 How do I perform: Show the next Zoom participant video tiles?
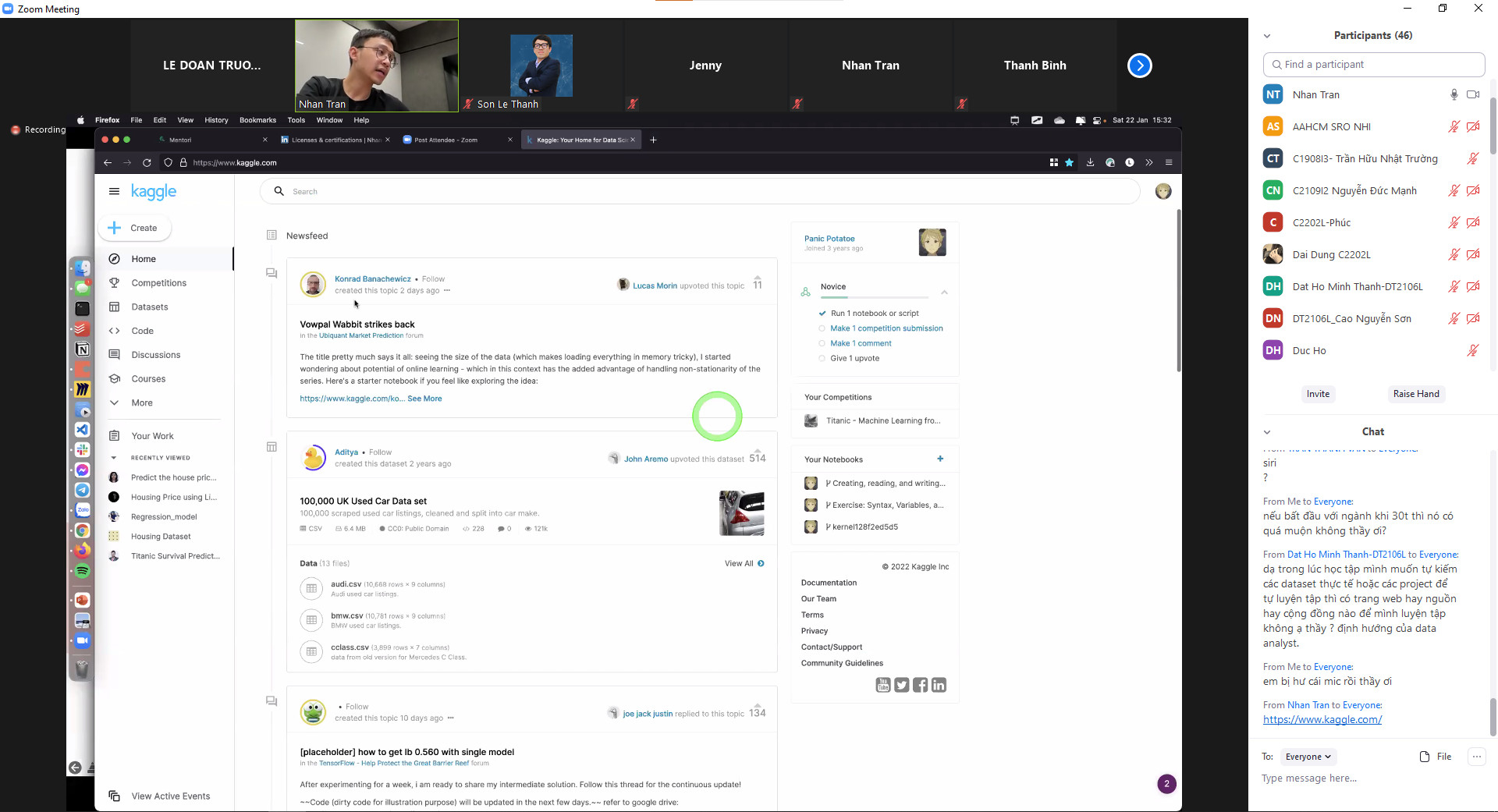click(1140, 66)
